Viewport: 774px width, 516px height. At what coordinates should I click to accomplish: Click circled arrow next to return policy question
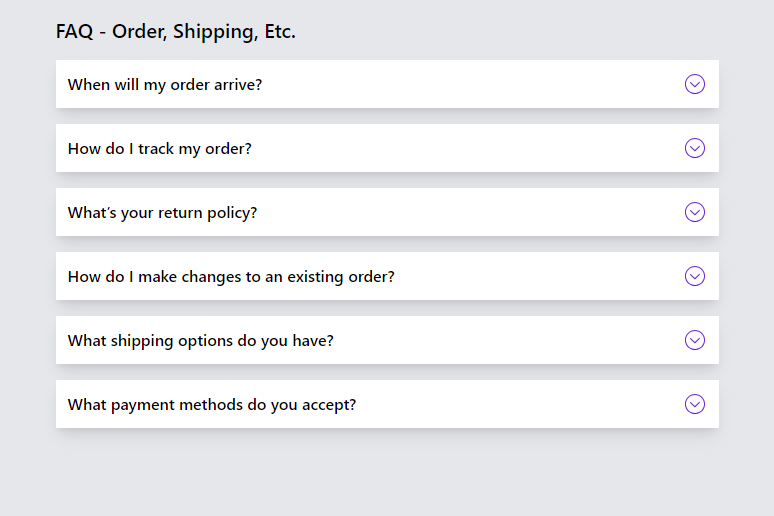coord(695,212)
